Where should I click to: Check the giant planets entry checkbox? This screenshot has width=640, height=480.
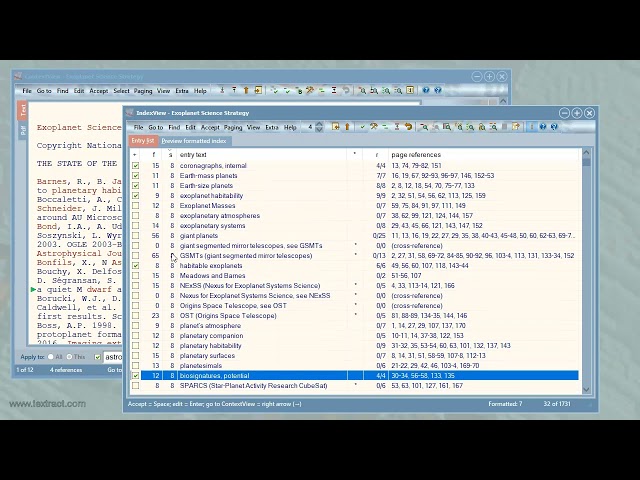(135, 236)
